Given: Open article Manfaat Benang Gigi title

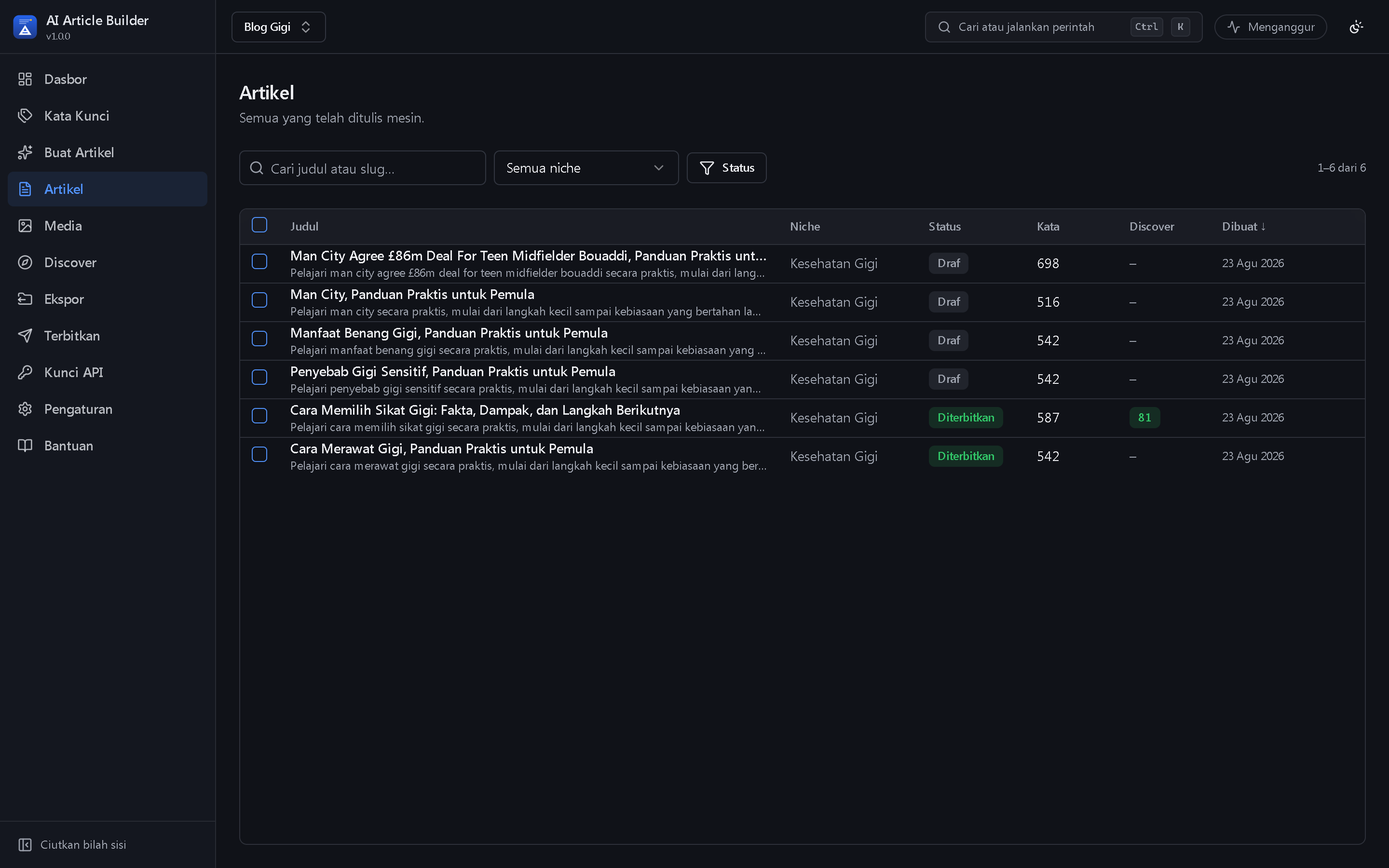Looking at the screenshot, I should pyautogui.click(x=449, y=333).
